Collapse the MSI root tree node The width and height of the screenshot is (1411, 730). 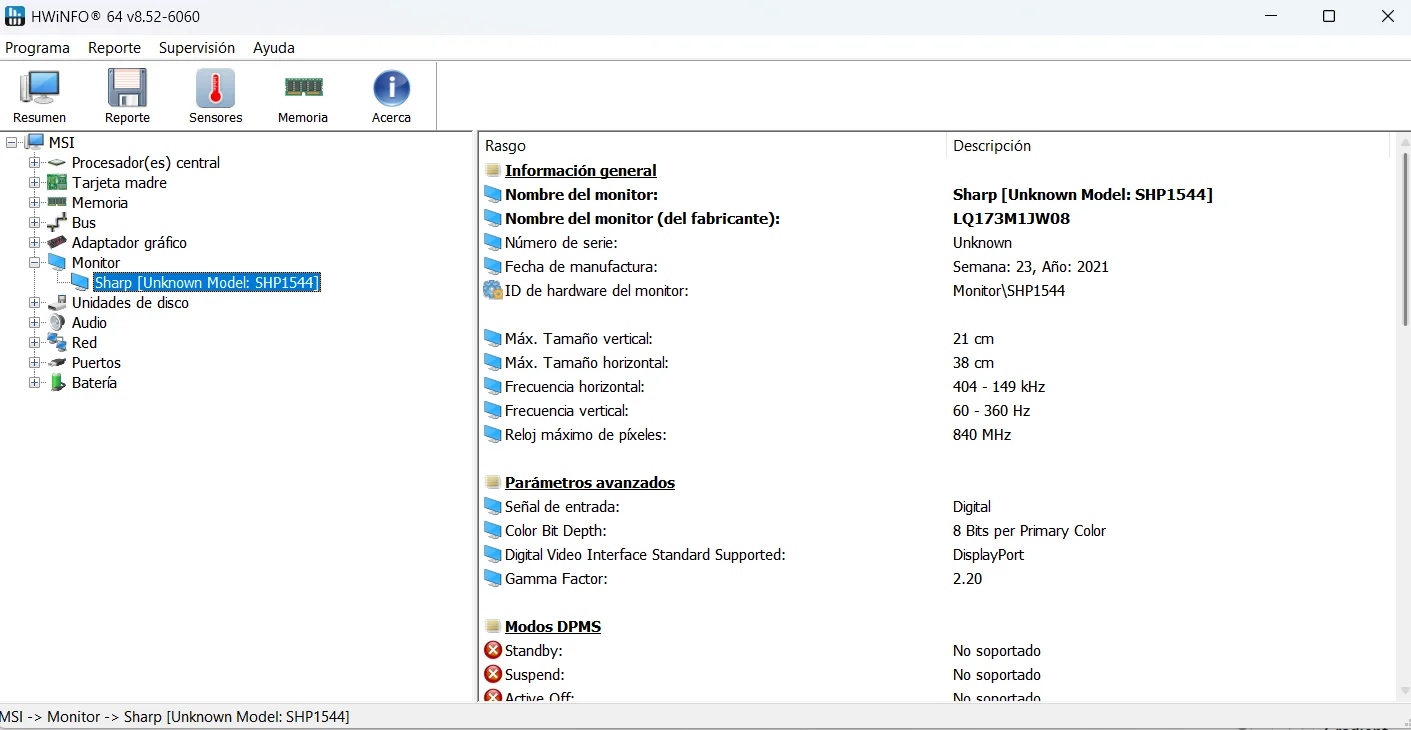click(13, 142)
